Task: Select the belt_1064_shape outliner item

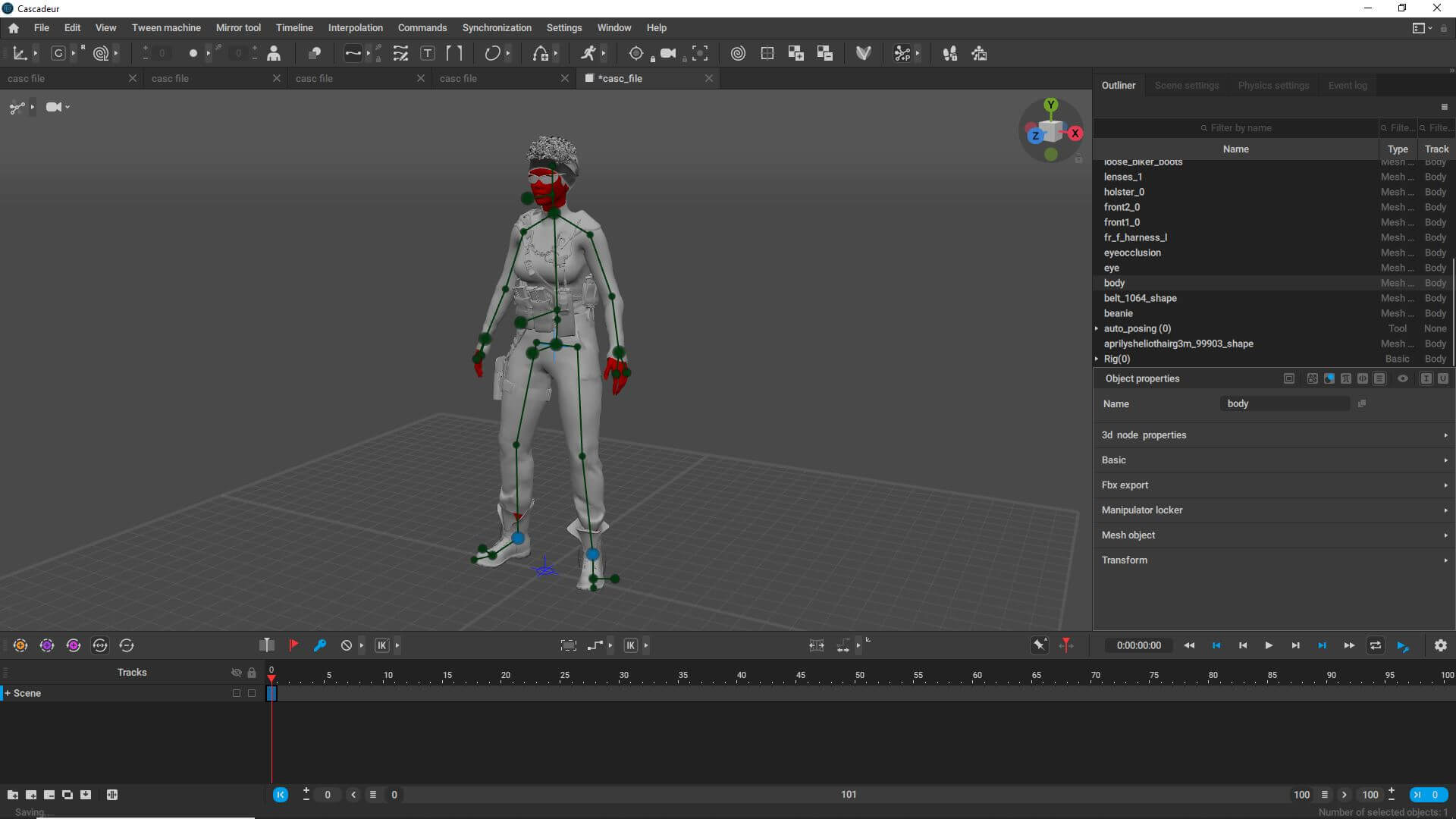Action: click(1140, 298)
